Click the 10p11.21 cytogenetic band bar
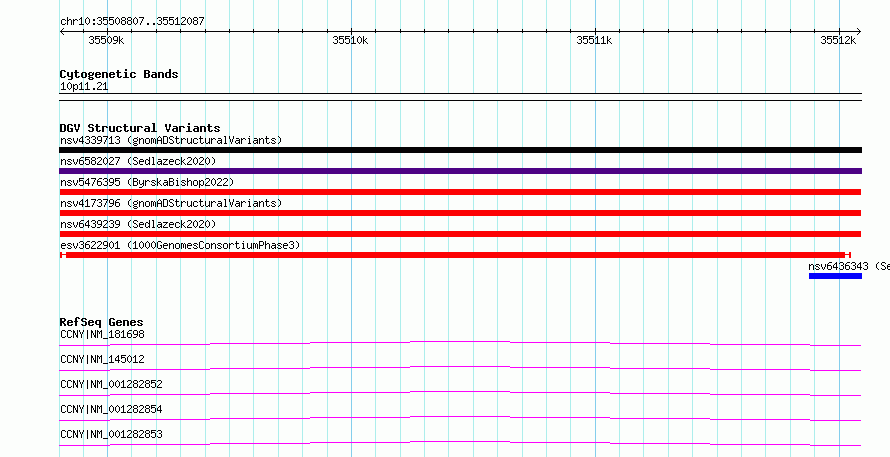The image size is (890, 457). [x=460, y=97]
